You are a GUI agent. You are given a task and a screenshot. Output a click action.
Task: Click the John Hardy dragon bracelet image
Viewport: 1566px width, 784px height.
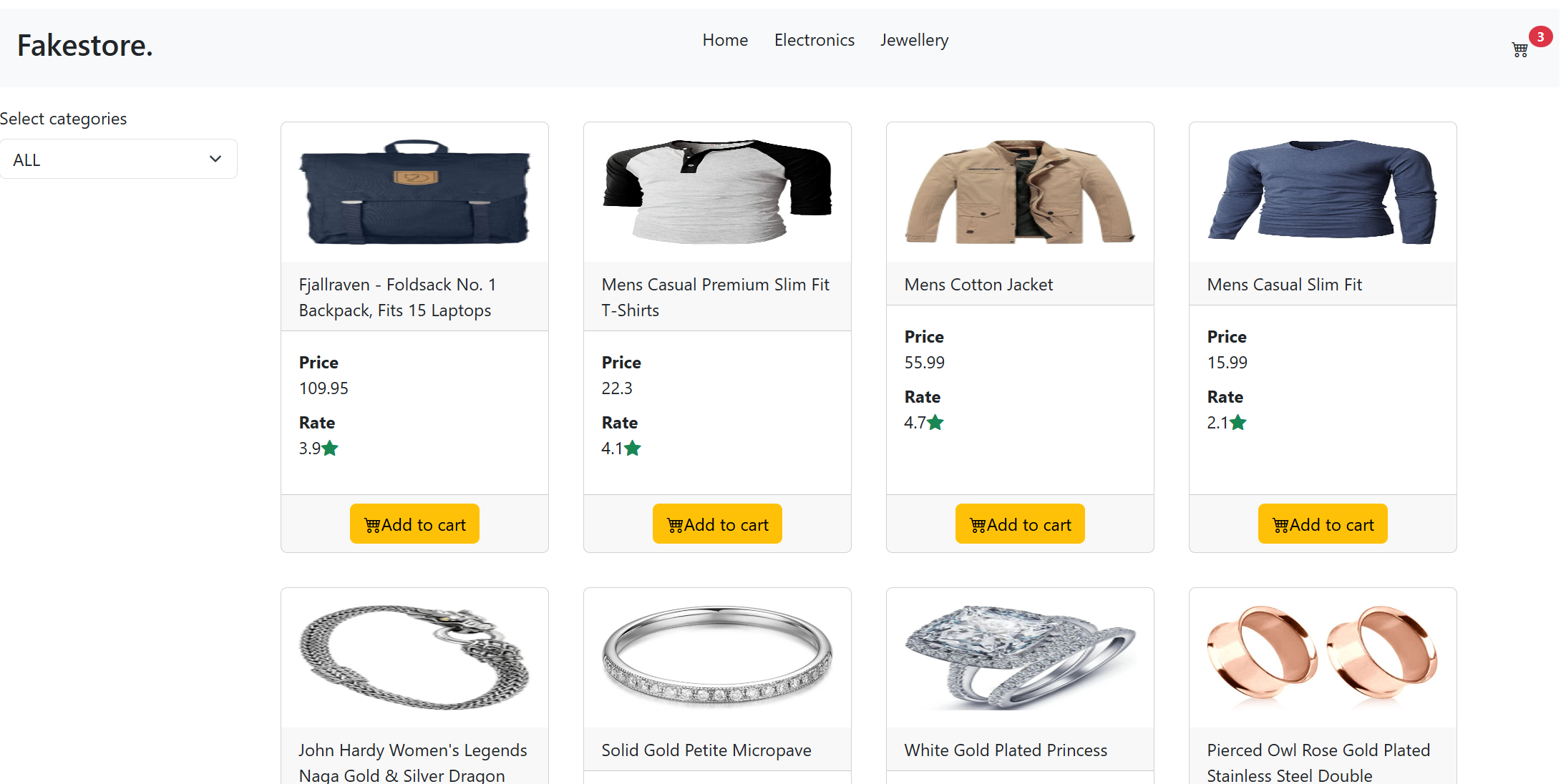click(x=414, y=657)
